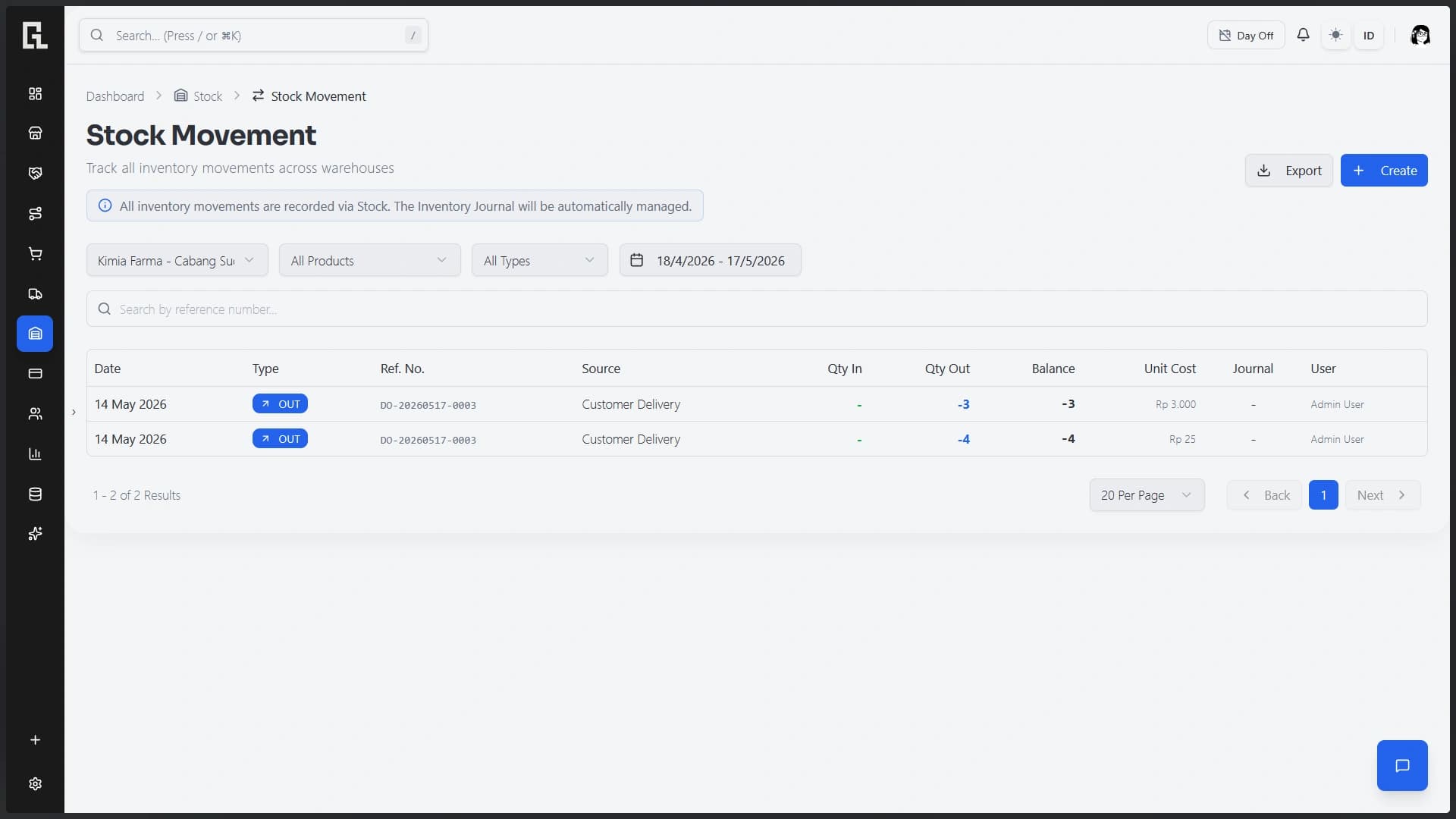
Task: Open the date range picker 18/4/2026 - 17/5/2026
Action: pos(710,260)
